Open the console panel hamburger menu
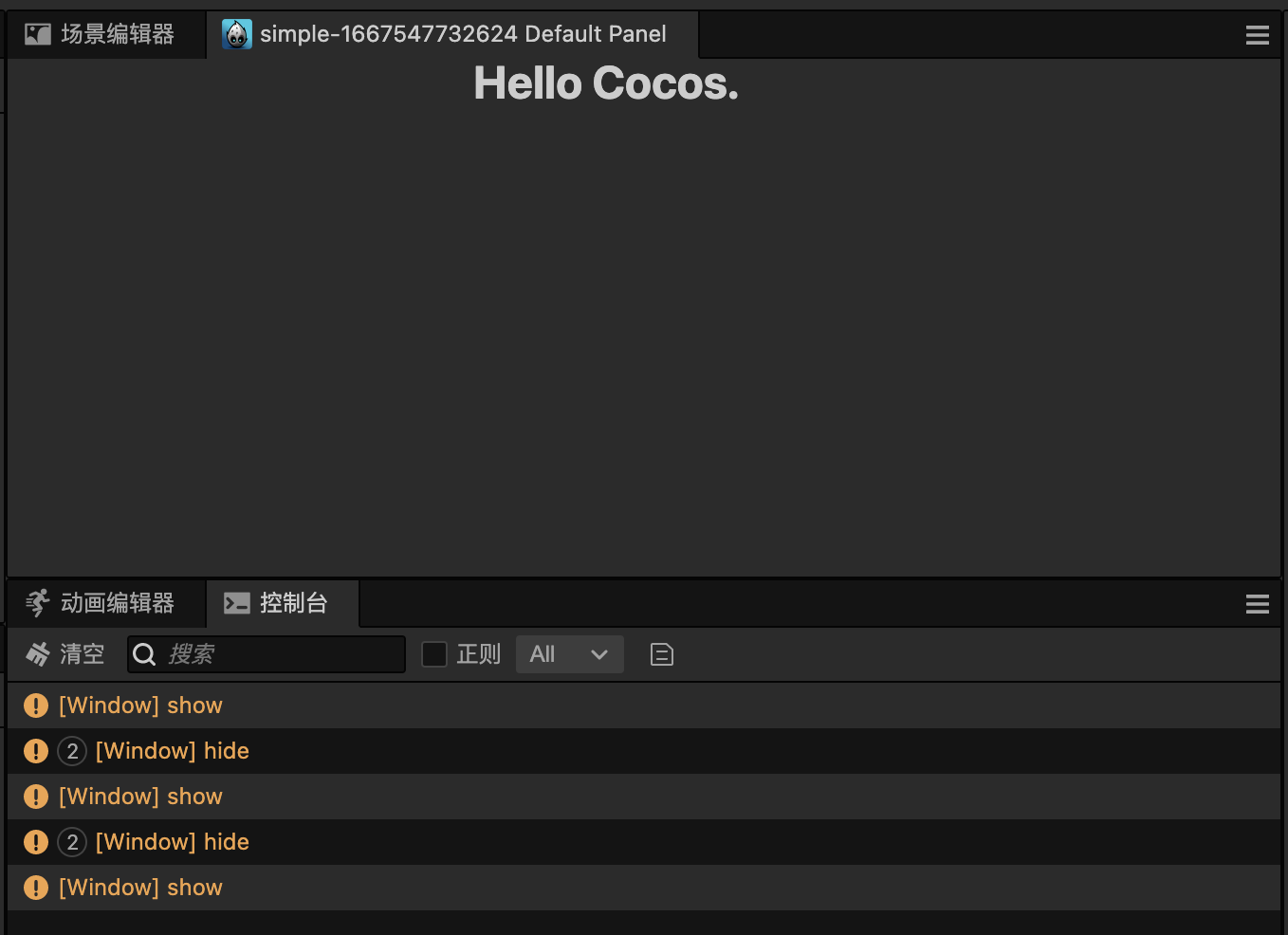The width and height of the screenshot is (1288, 935). coord(1258,604)
